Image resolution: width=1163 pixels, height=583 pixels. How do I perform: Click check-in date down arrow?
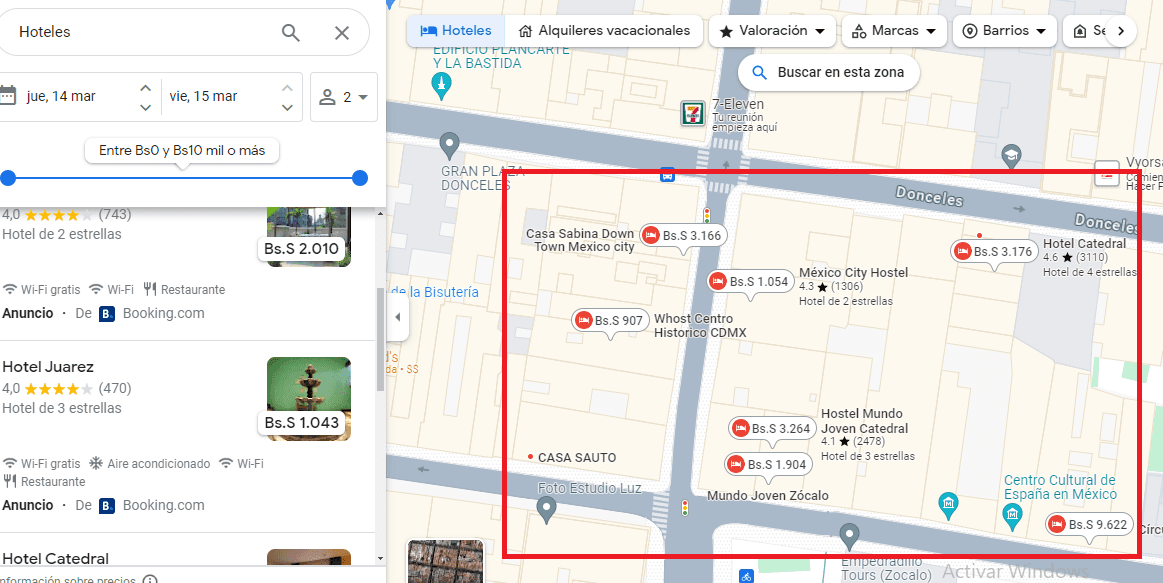(x=145, y=108)
